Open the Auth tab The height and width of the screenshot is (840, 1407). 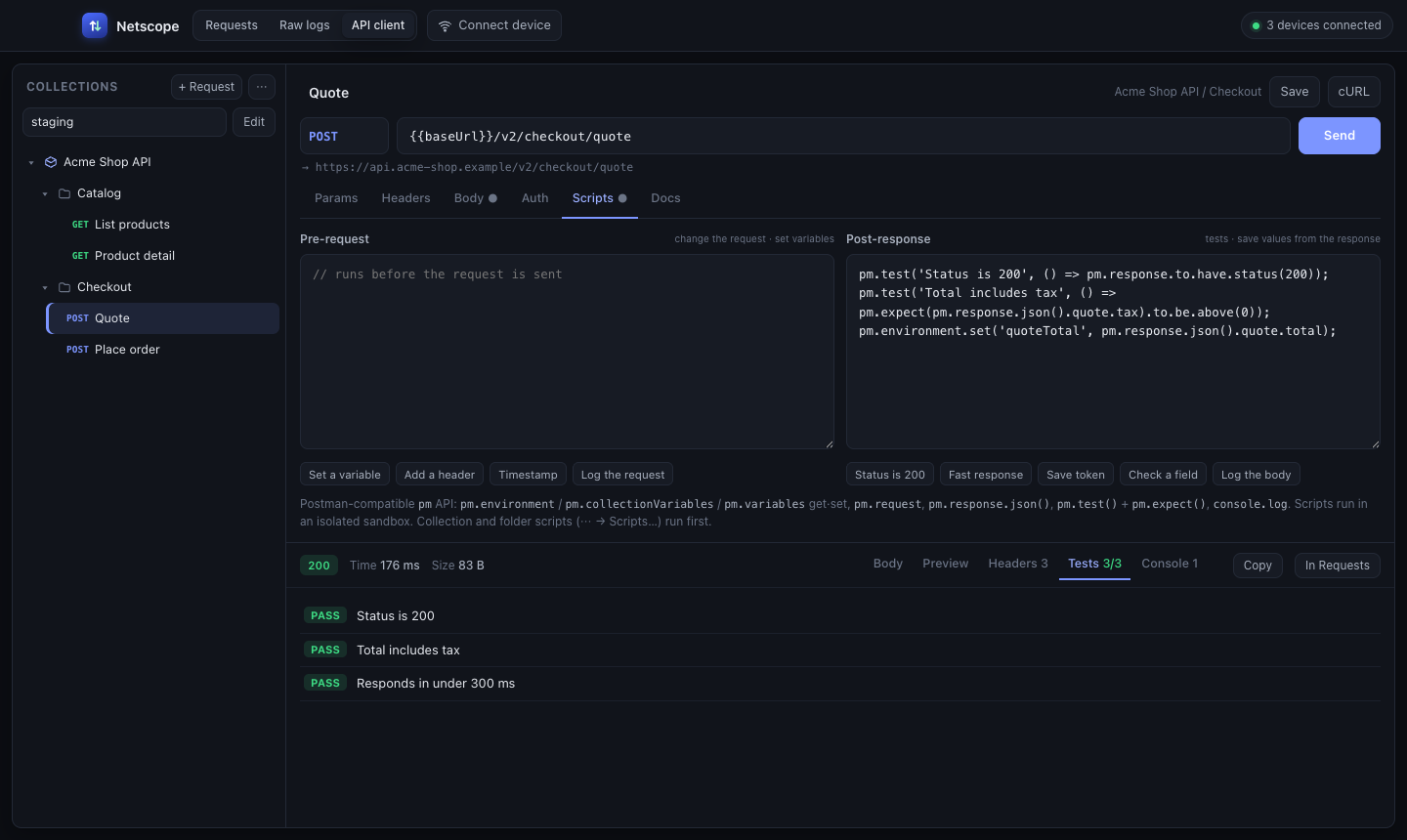tap(534, 198)
